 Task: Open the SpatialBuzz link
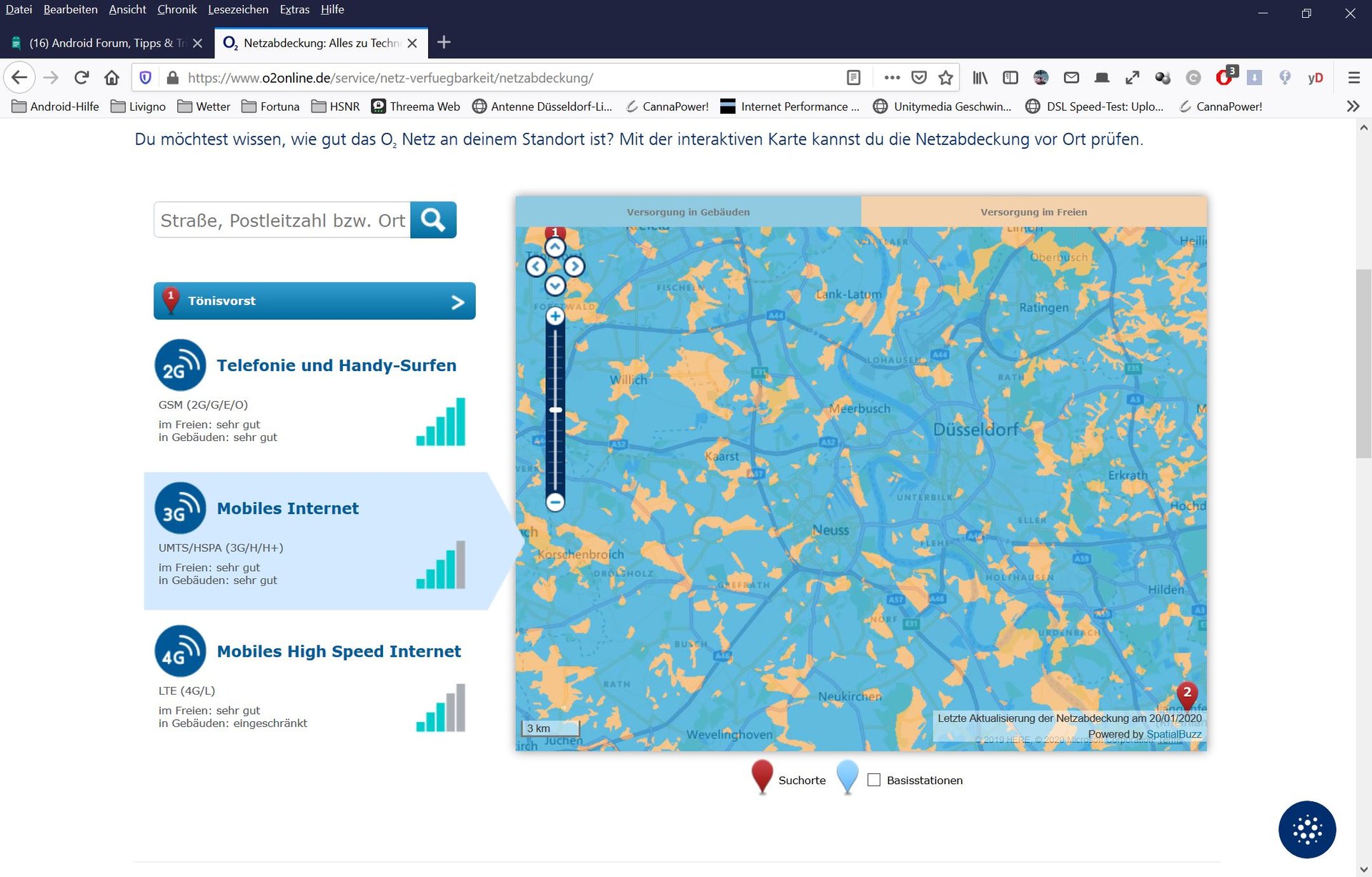1174,734
